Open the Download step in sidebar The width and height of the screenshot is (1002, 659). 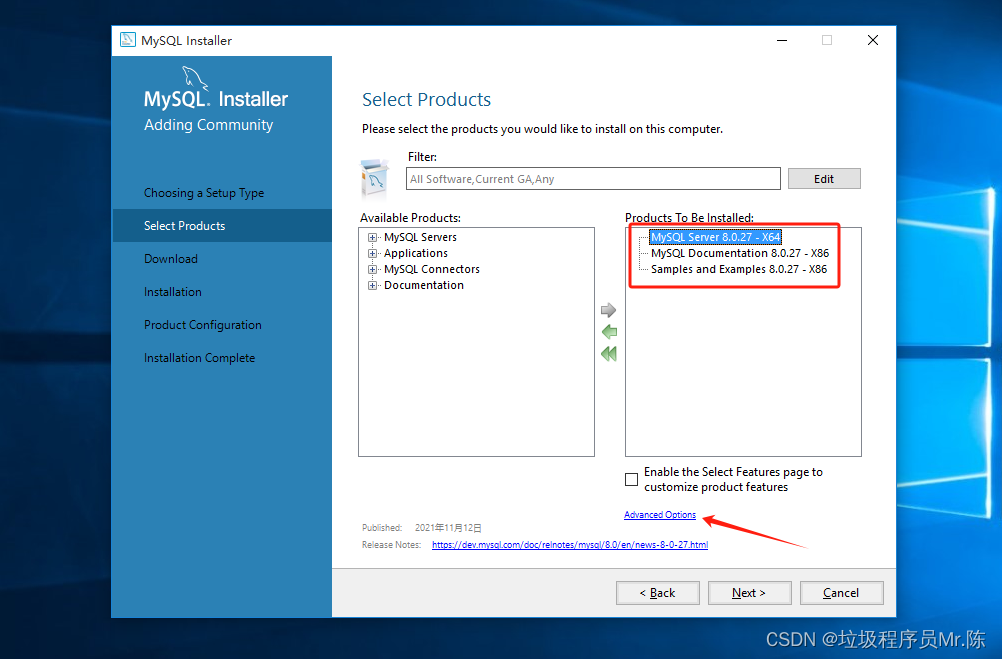tap(171, 259)
